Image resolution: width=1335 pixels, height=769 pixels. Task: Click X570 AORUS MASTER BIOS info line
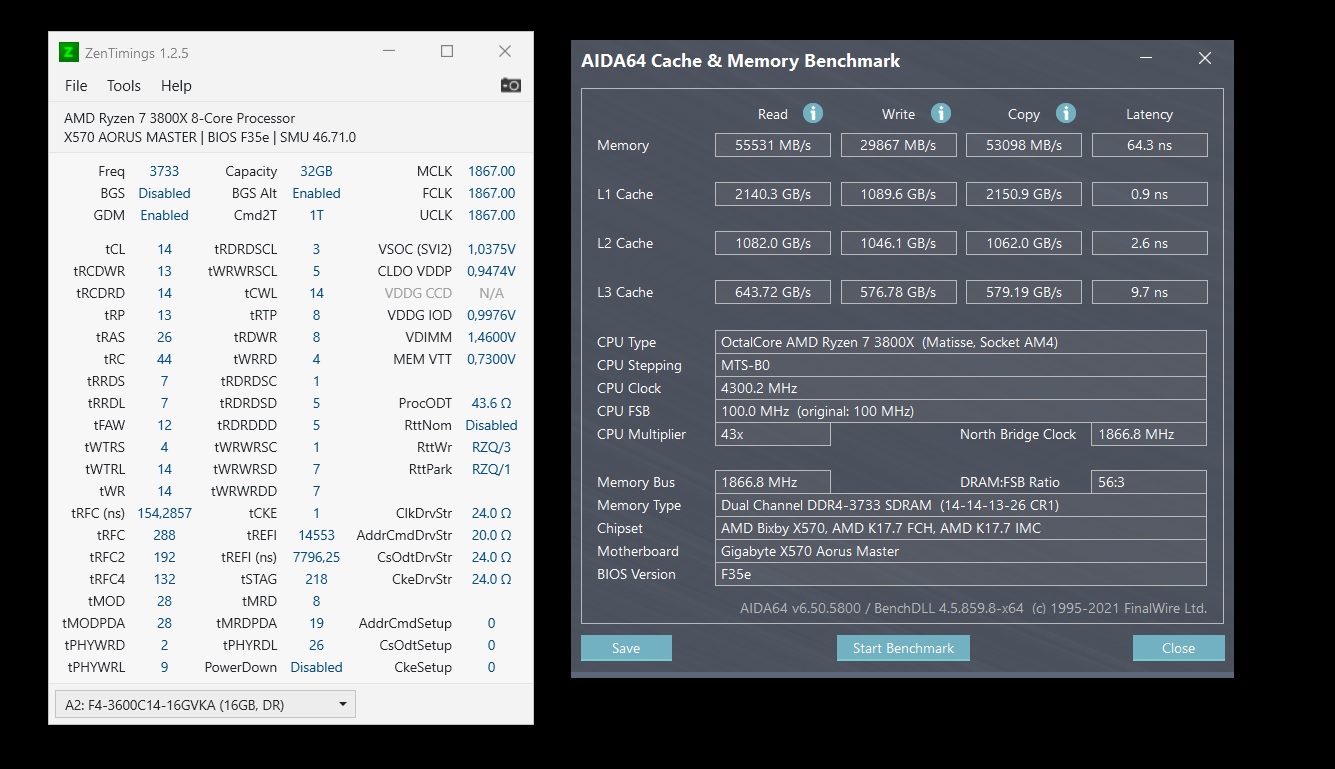pyautogui.click(x=210, y=137)
